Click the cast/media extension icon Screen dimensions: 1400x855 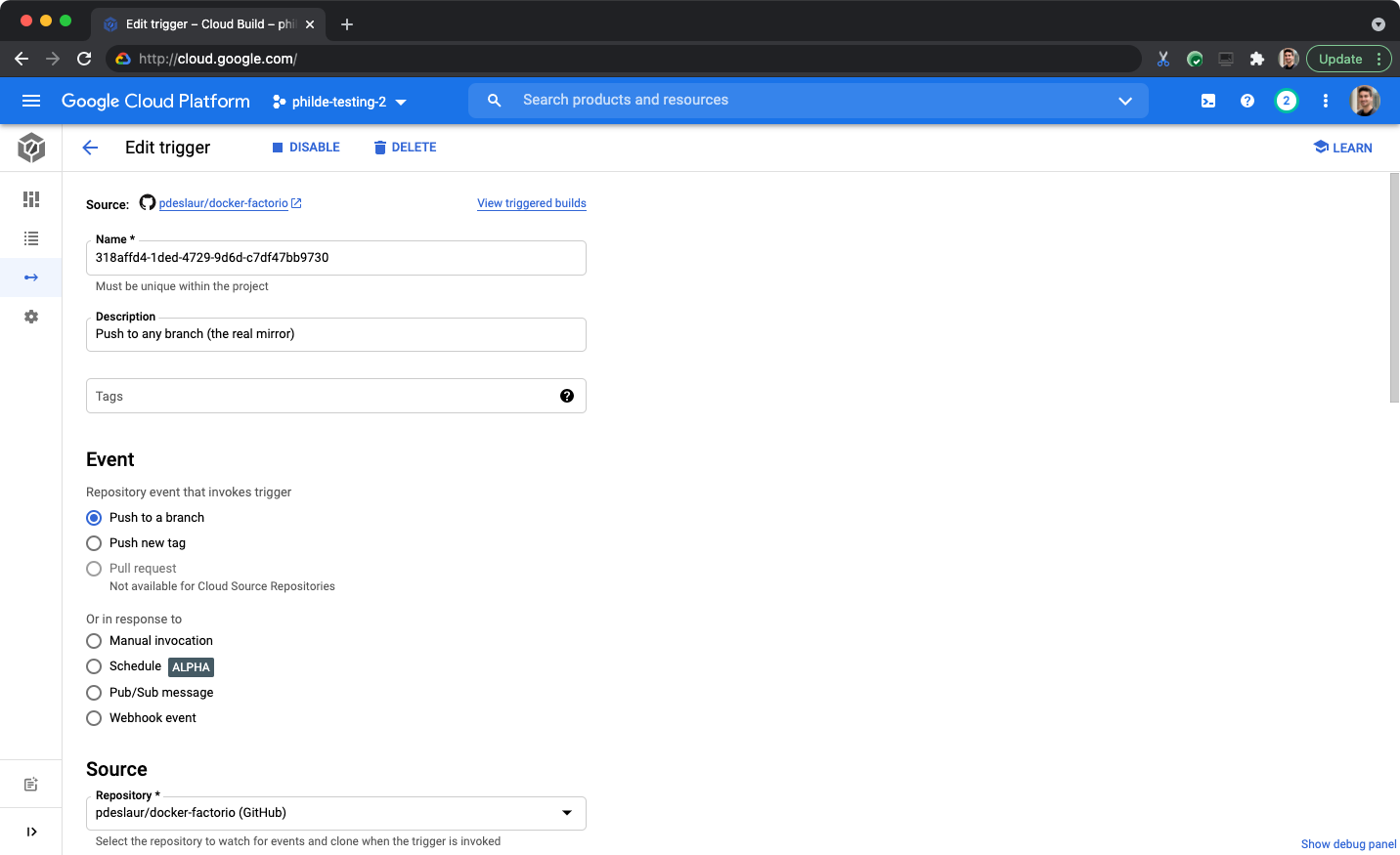[x=1226, y=59]
